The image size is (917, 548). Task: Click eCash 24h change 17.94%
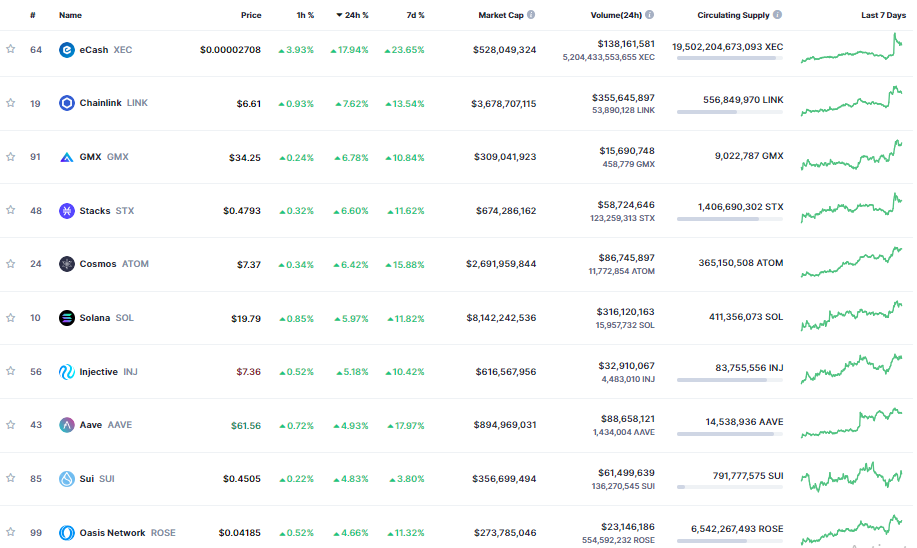pos(350,50)
